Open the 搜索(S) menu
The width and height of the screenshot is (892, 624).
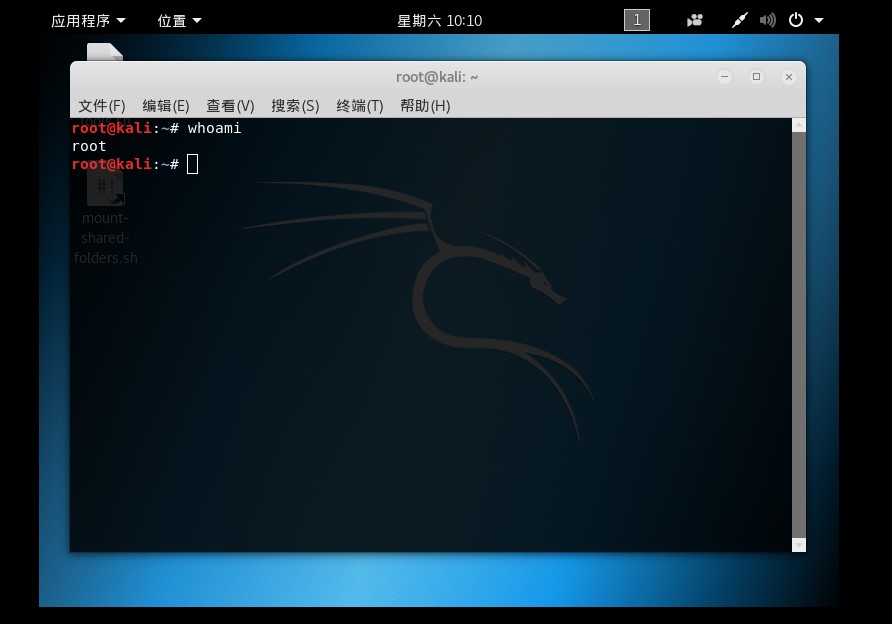tap(295, 106)
